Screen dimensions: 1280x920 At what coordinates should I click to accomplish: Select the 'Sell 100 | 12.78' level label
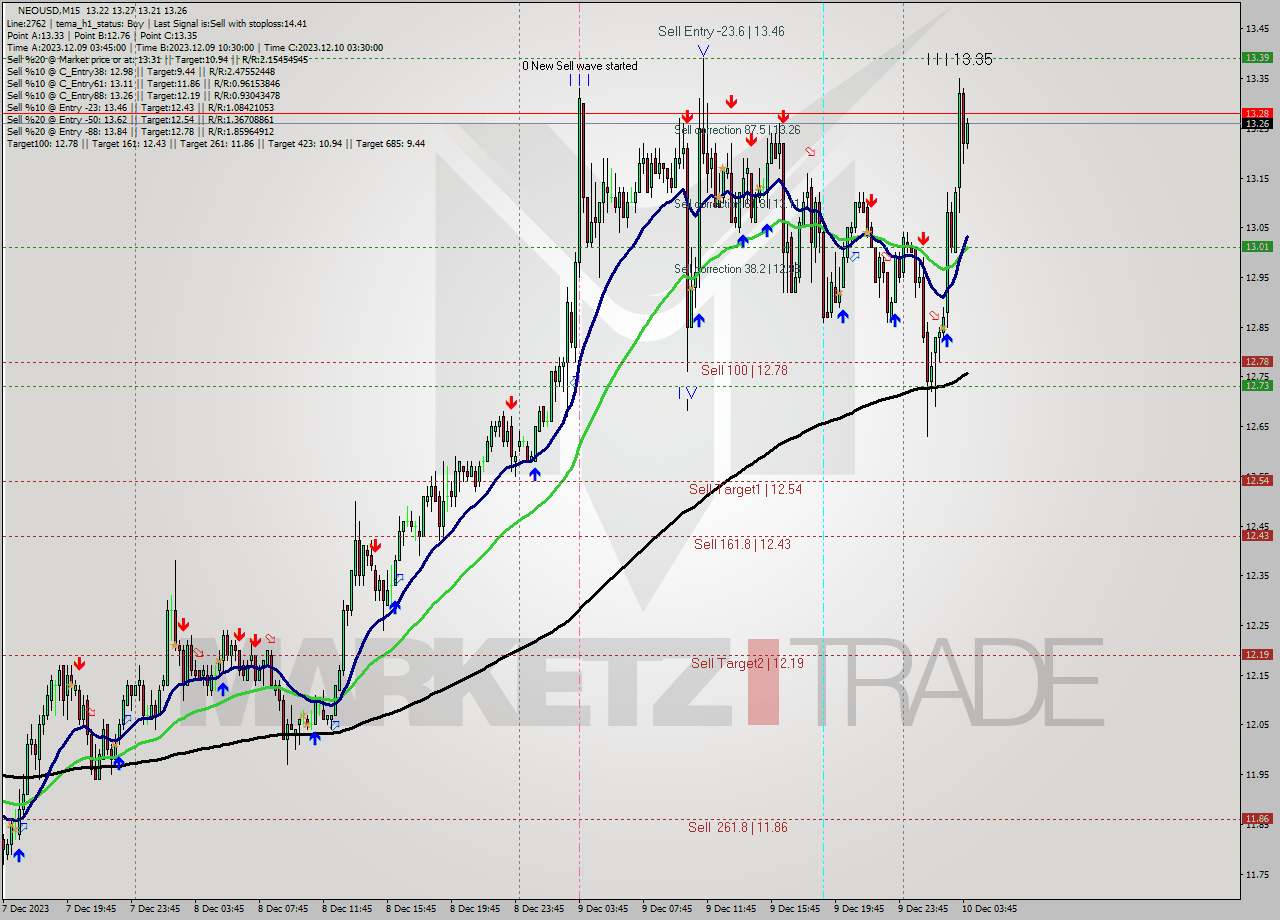click(744, 370)
